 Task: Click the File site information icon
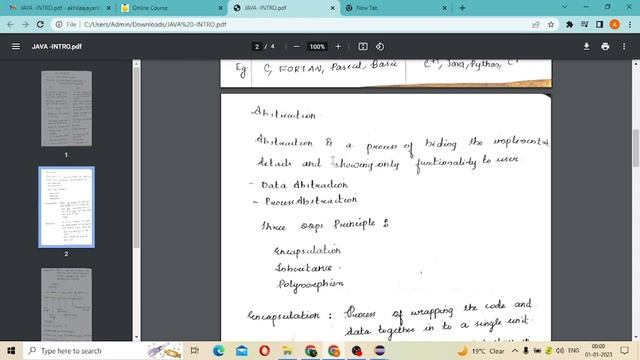[x=59, y=24]
